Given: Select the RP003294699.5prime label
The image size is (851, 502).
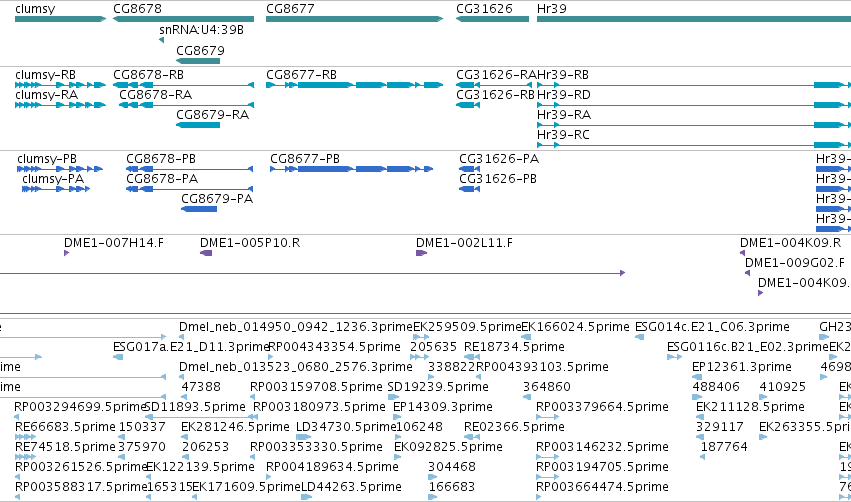Looking at the screenshot, I should pyautogui.click(x=80, y=408).
